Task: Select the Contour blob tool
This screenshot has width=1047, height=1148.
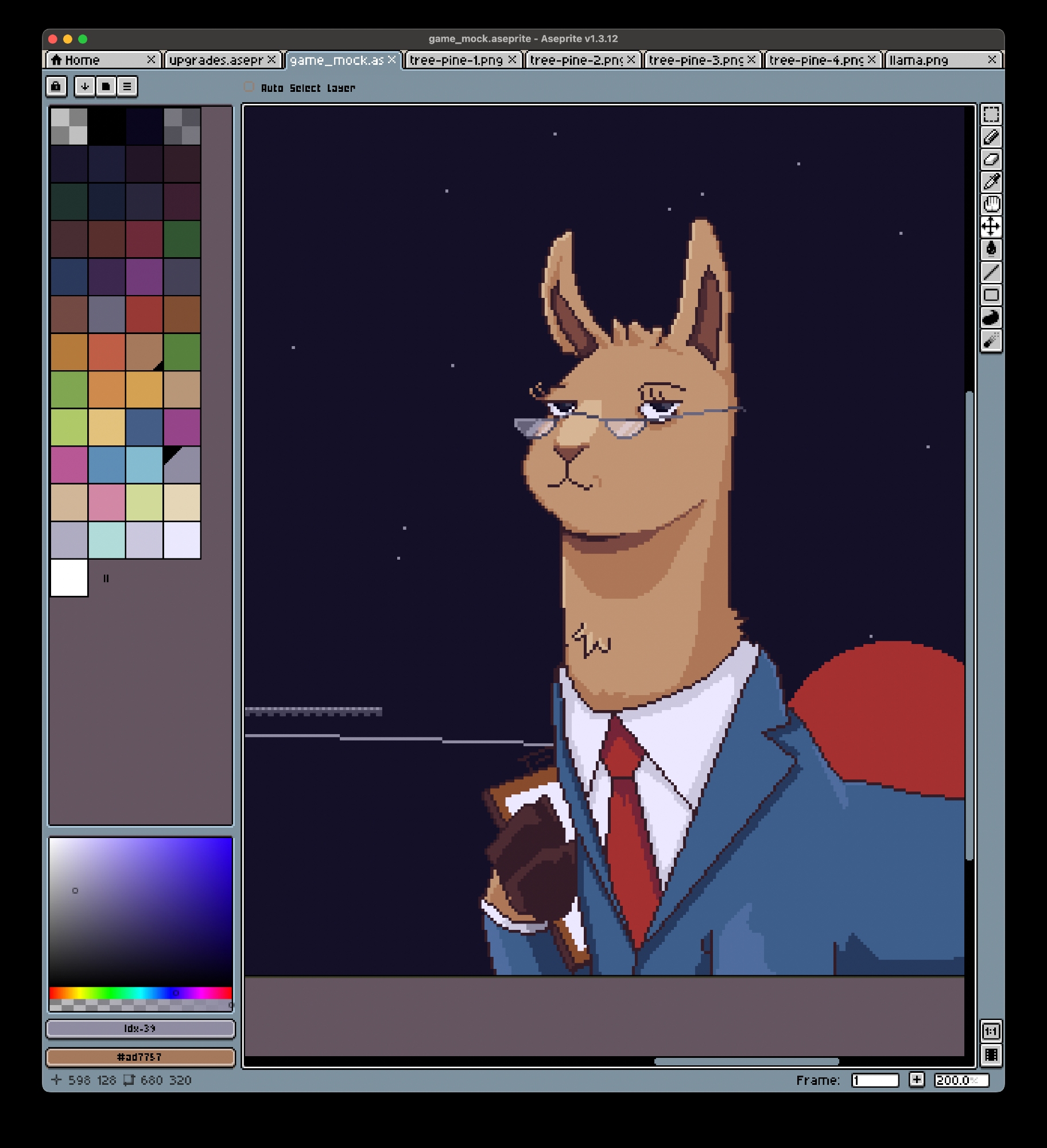Action: (991, 317)
